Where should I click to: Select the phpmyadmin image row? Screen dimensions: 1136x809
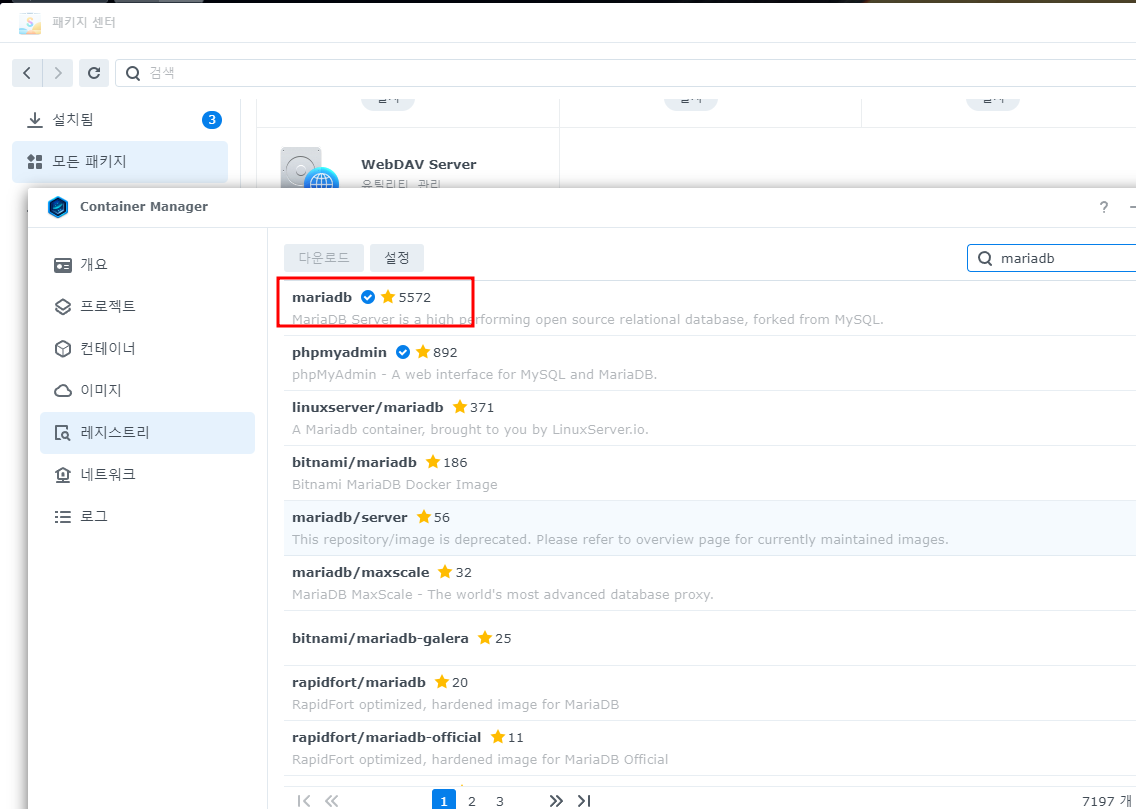tap(710, 364)
